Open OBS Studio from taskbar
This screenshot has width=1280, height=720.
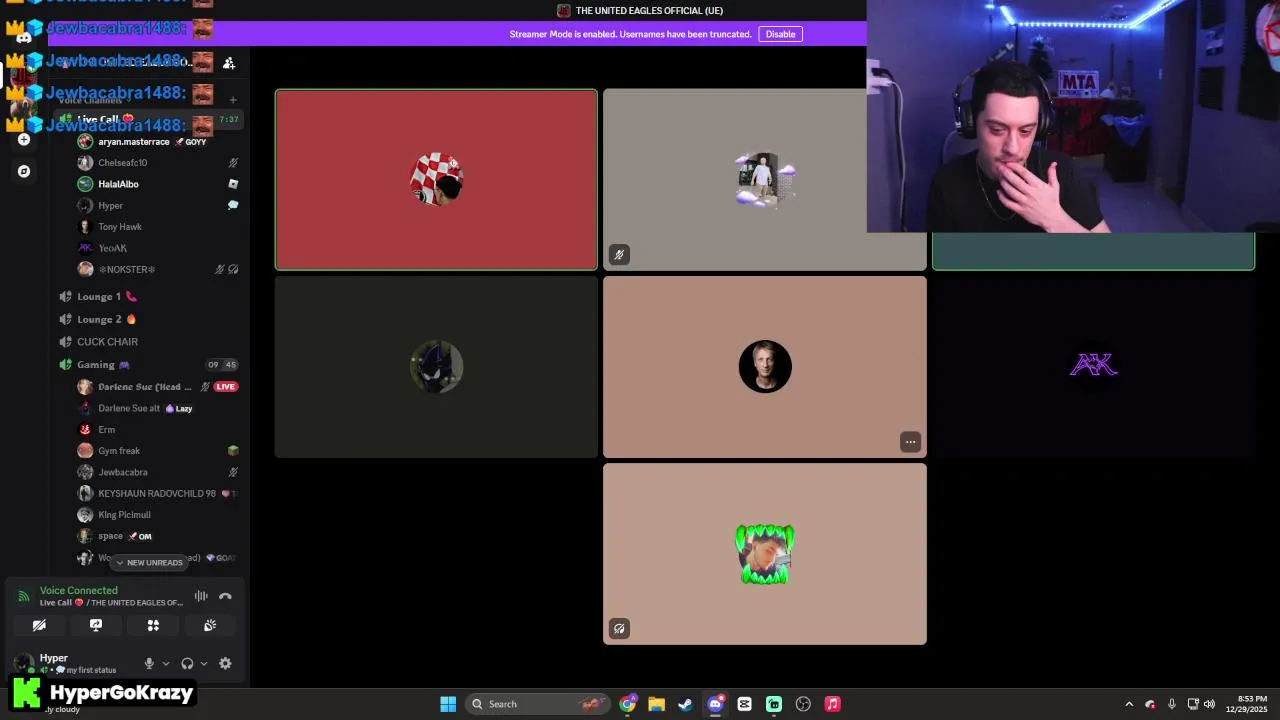click(x=803, y=704)
